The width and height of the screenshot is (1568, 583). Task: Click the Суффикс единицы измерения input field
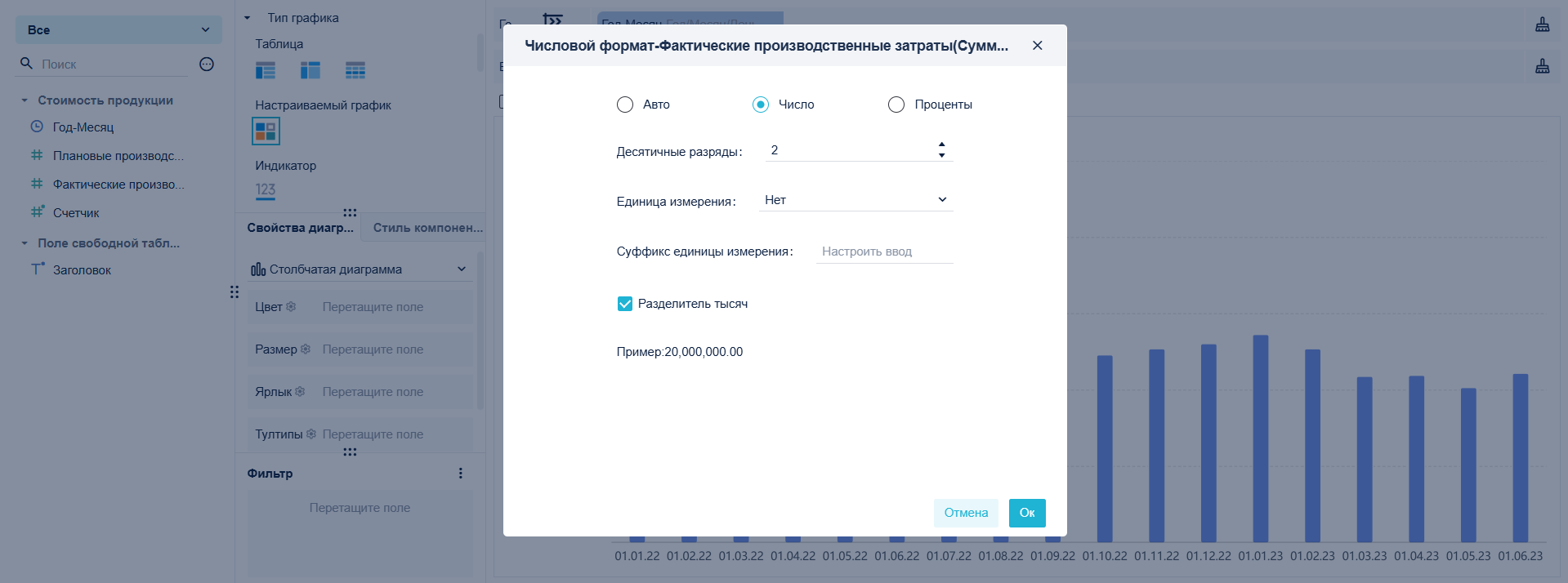885,251
